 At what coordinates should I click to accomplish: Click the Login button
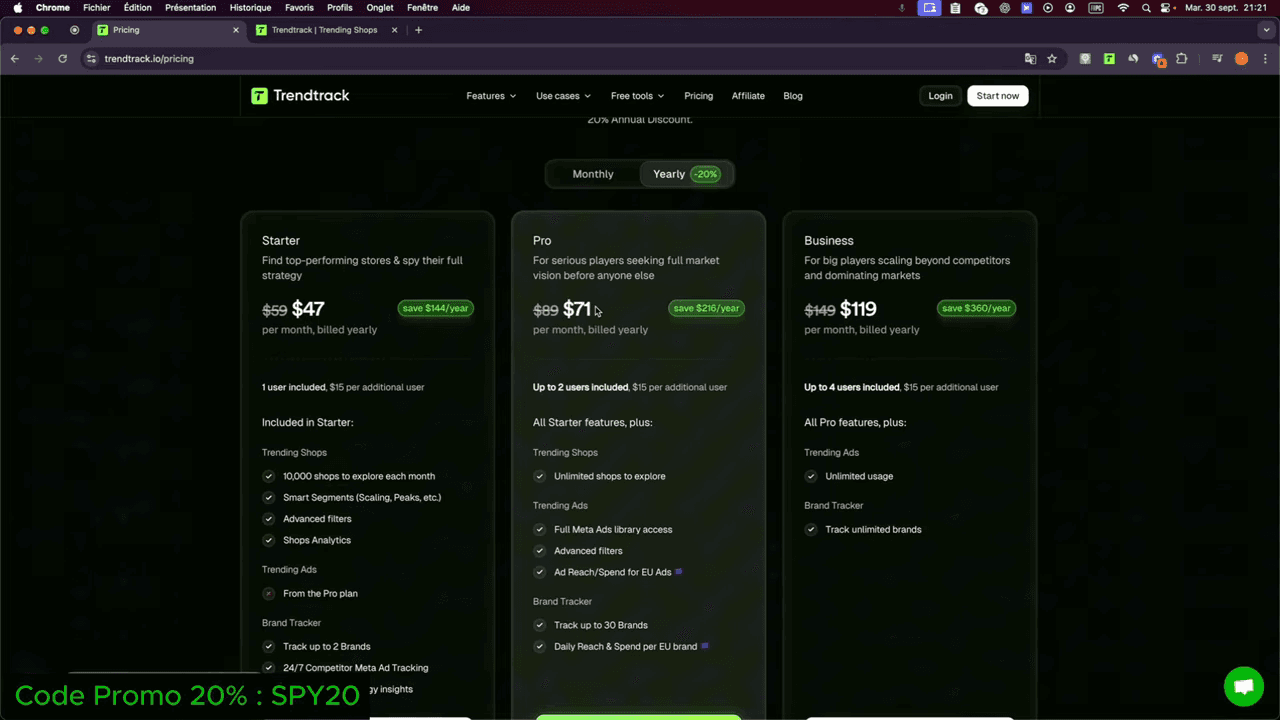click(940, 95)
